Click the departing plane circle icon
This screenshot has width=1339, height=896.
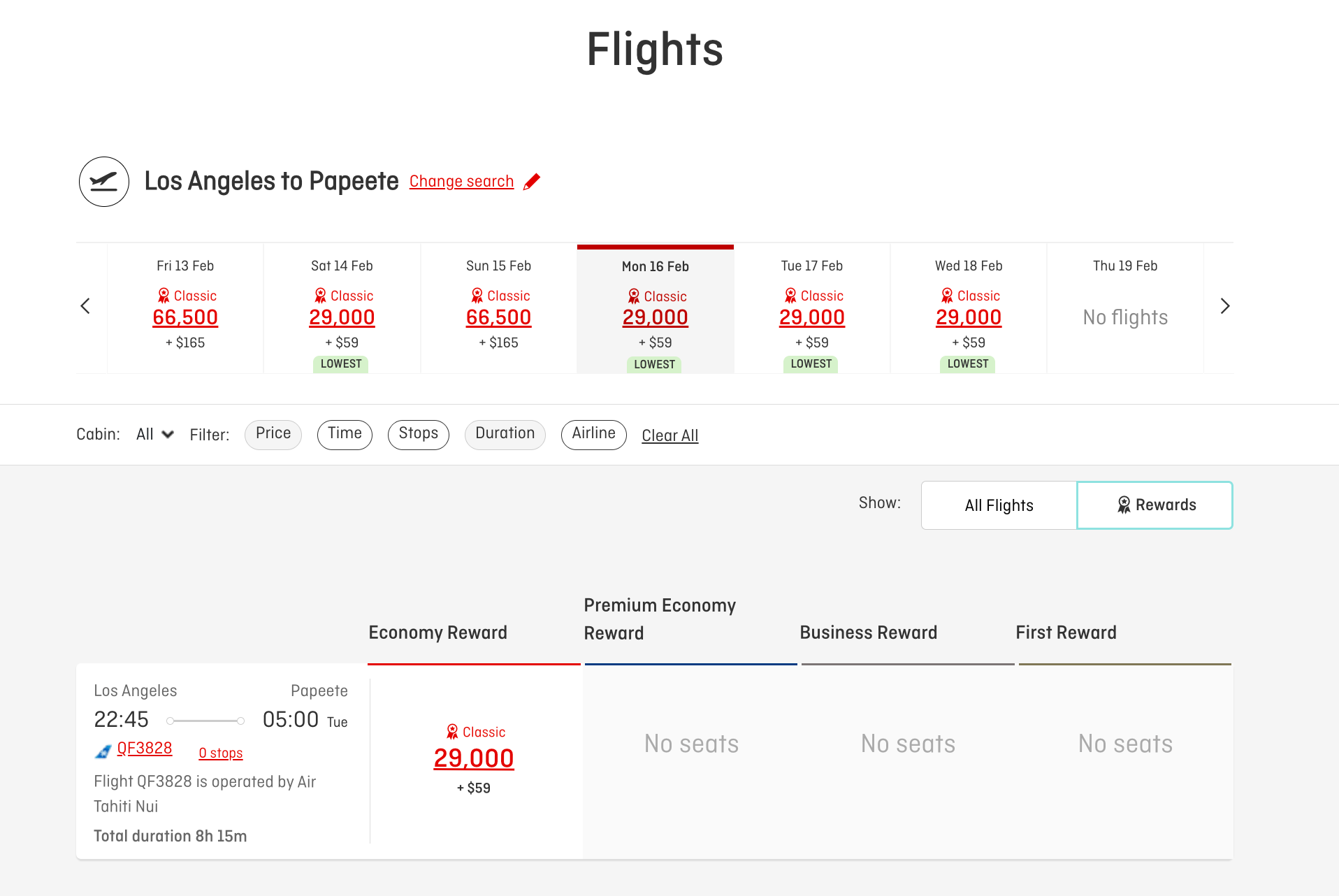point(104,182)
